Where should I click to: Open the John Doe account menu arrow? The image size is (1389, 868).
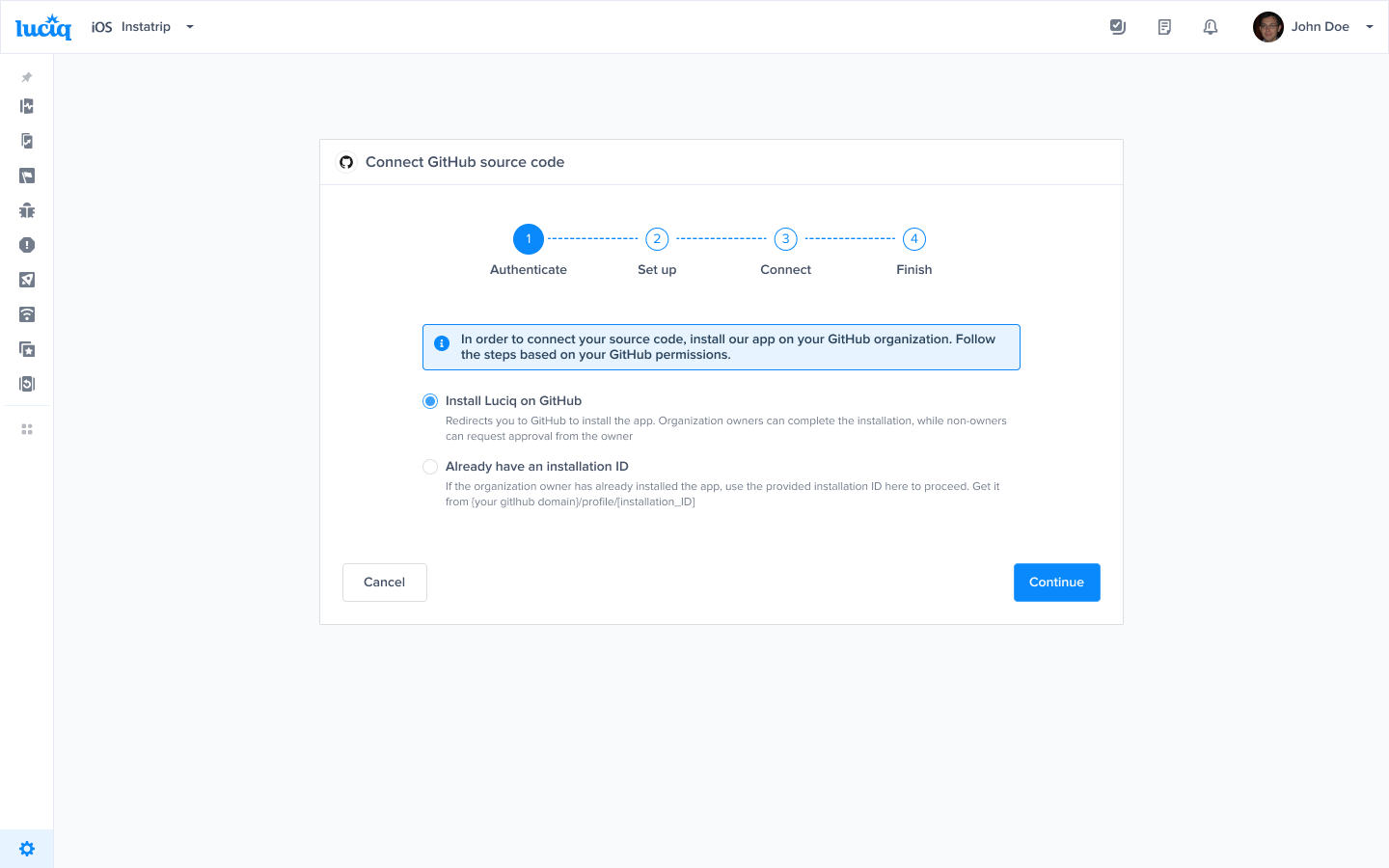[1369, 27]
